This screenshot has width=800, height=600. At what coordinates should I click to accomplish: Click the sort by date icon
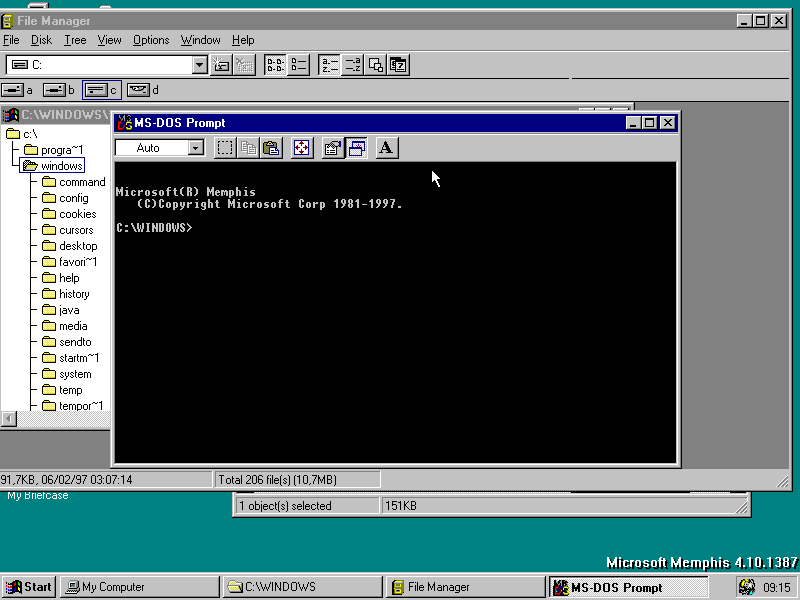tap(398, 65)
